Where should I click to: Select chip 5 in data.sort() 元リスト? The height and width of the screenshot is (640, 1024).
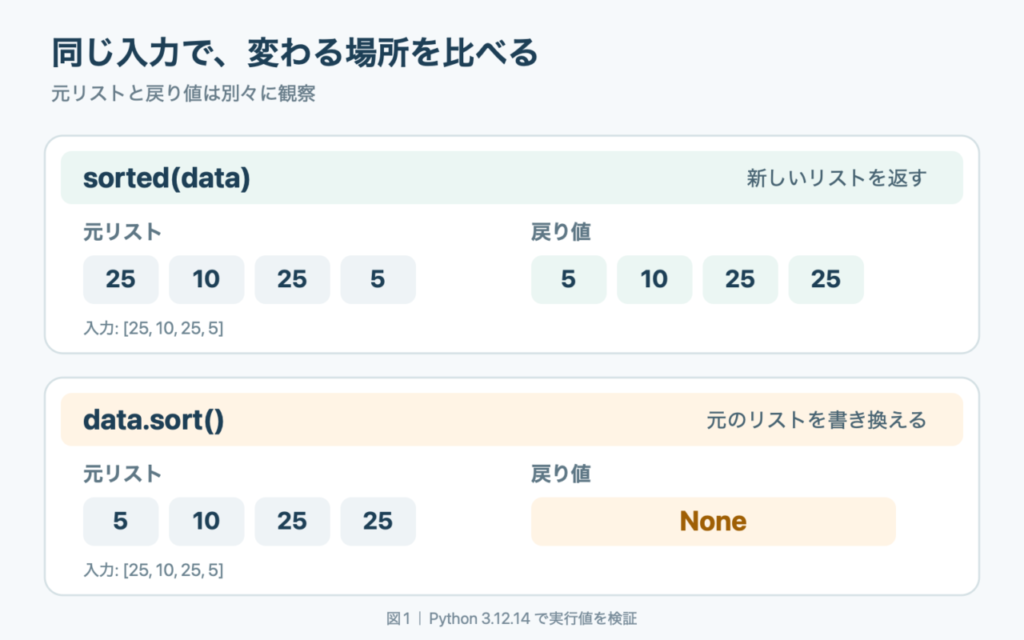coord(120,521)
